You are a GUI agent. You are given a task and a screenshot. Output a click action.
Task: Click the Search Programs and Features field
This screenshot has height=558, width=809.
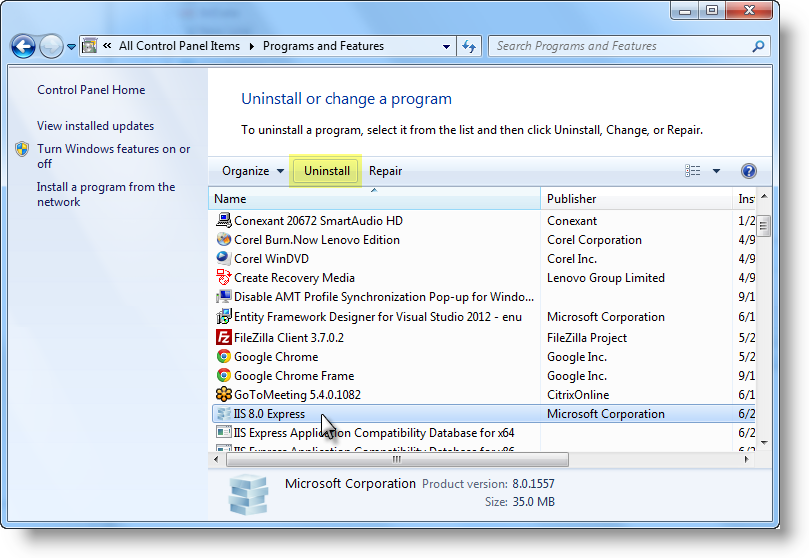pos(622,46)
